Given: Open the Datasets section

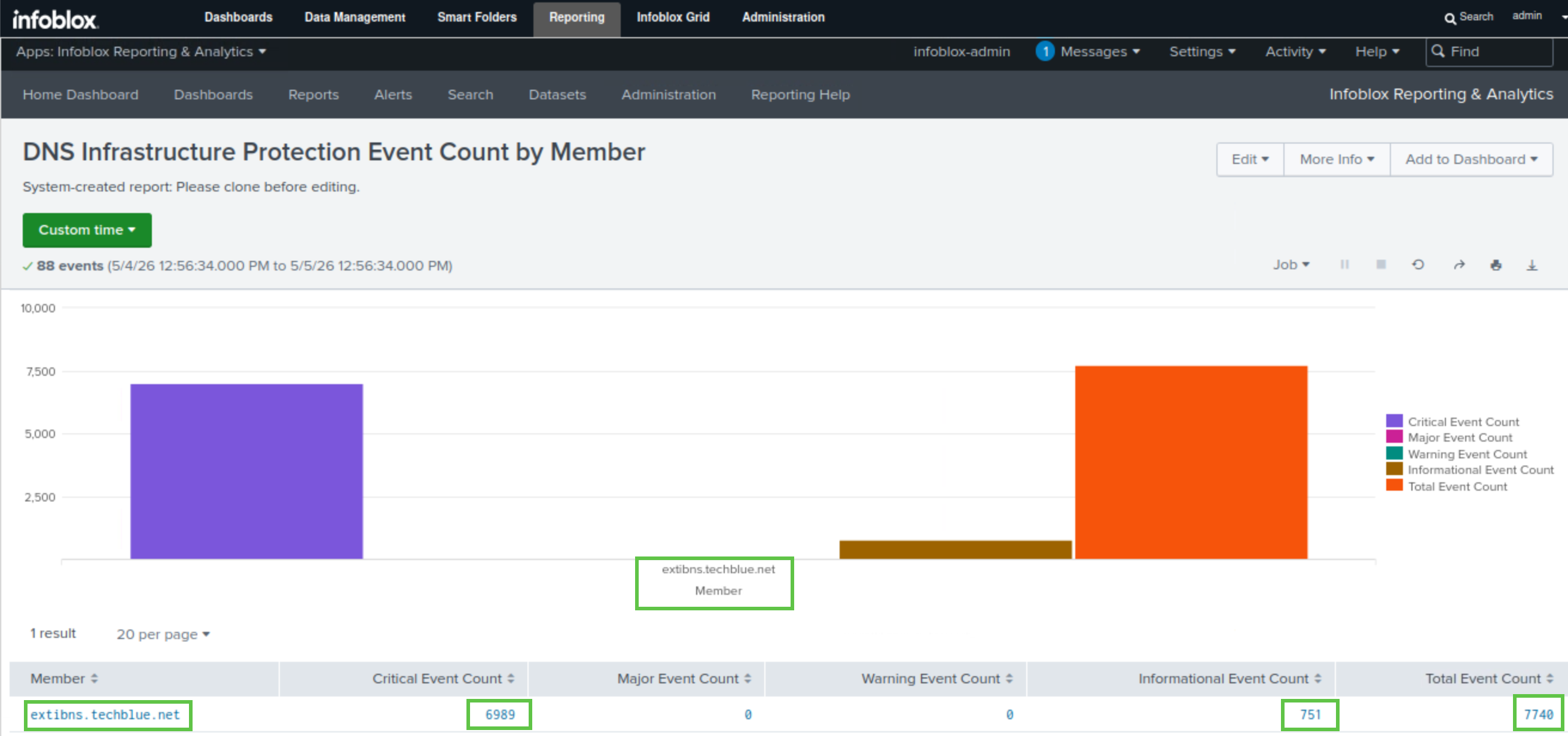Looking at the screenshot, I should (557, 95).
